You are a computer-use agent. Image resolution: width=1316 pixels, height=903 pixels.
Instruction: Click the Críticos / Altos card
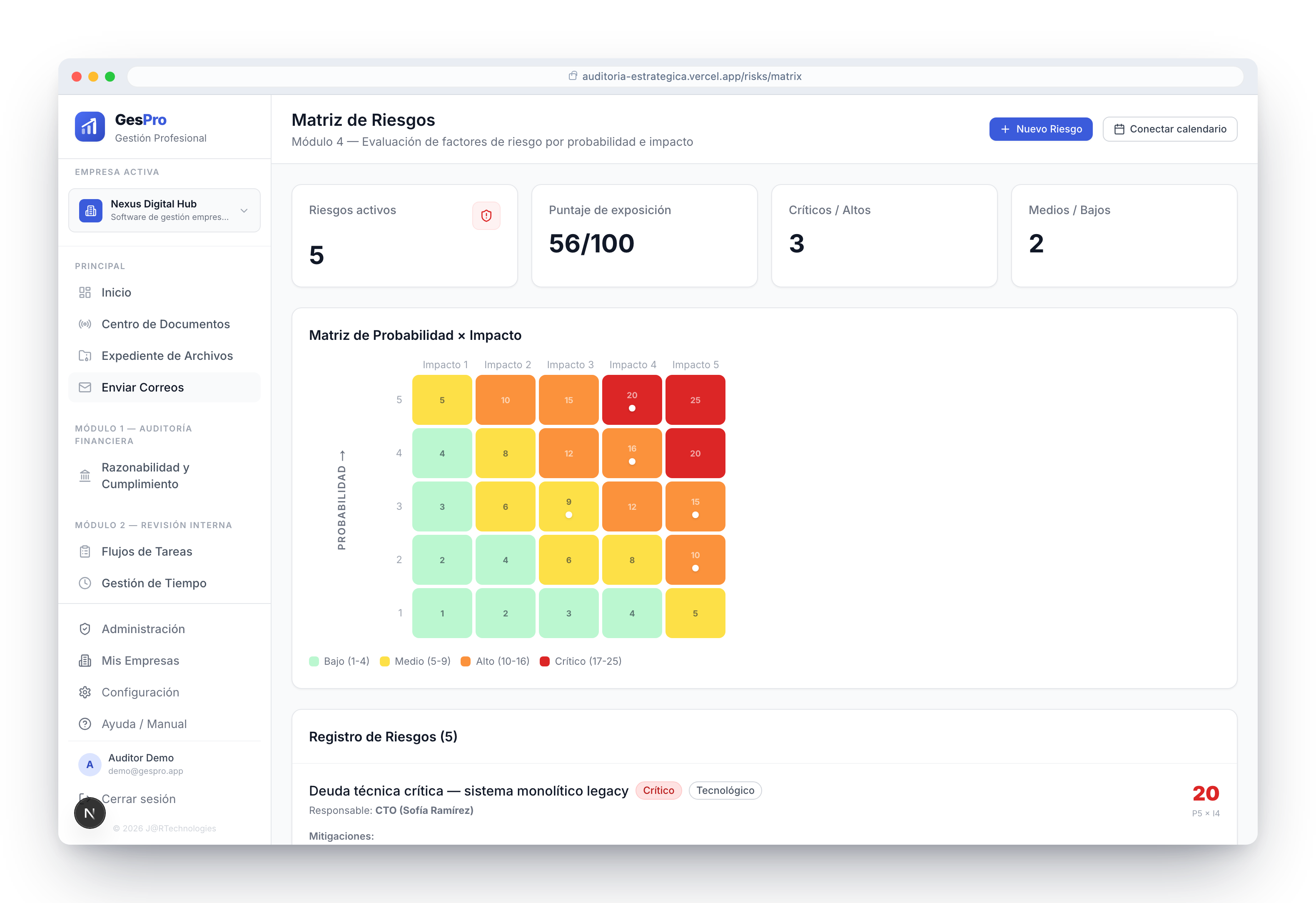[x=884, y=236]
